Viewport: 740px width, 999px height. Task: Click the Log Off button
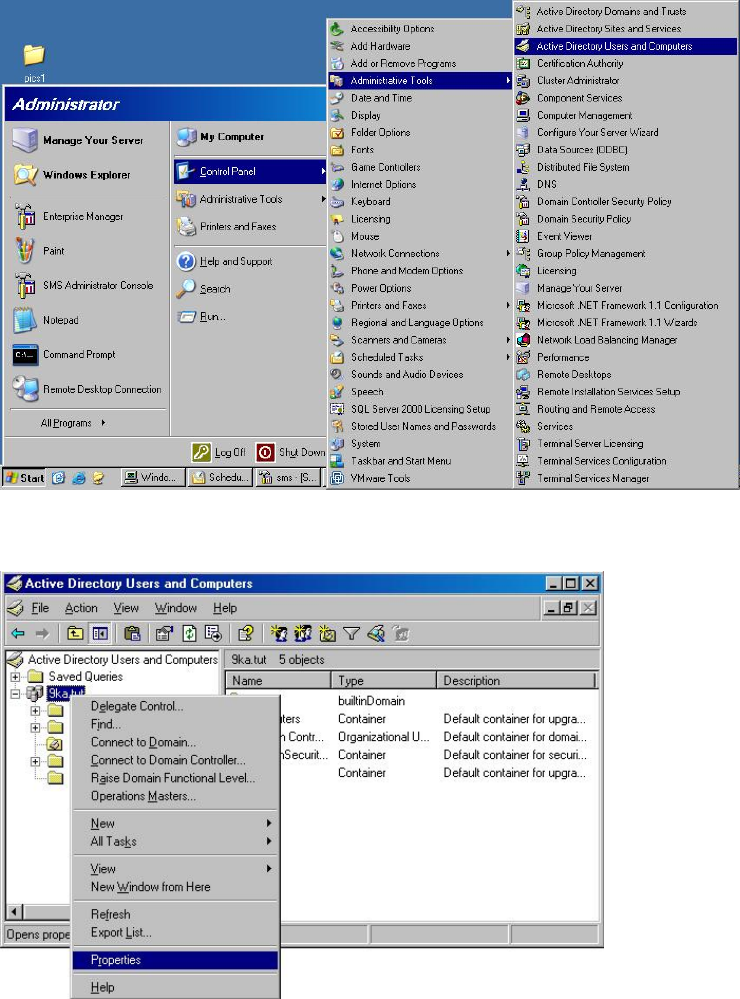point(219,452)
